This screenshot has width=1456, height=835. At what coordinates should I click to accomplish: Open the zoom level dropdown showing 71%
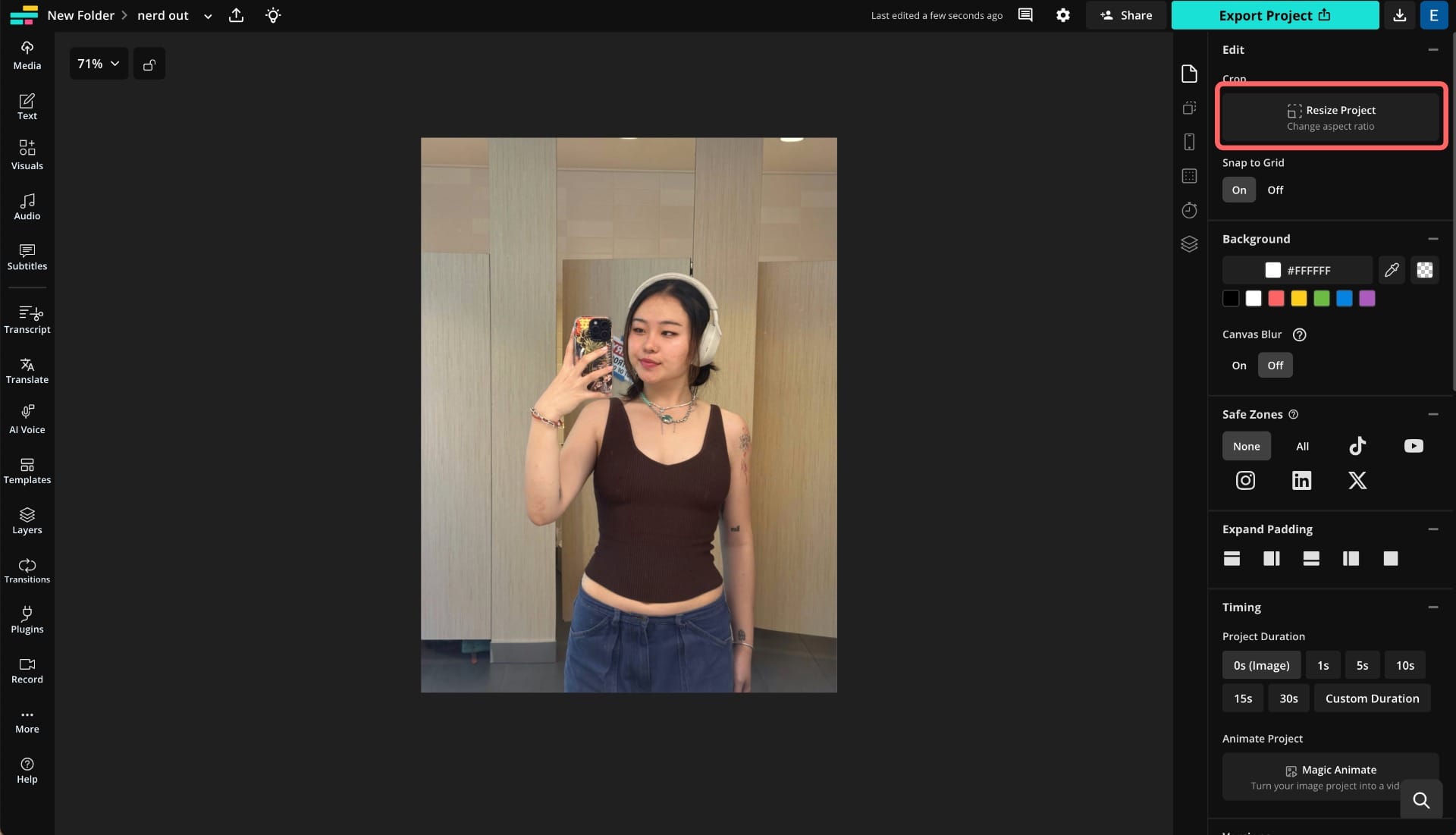[98, 64]
